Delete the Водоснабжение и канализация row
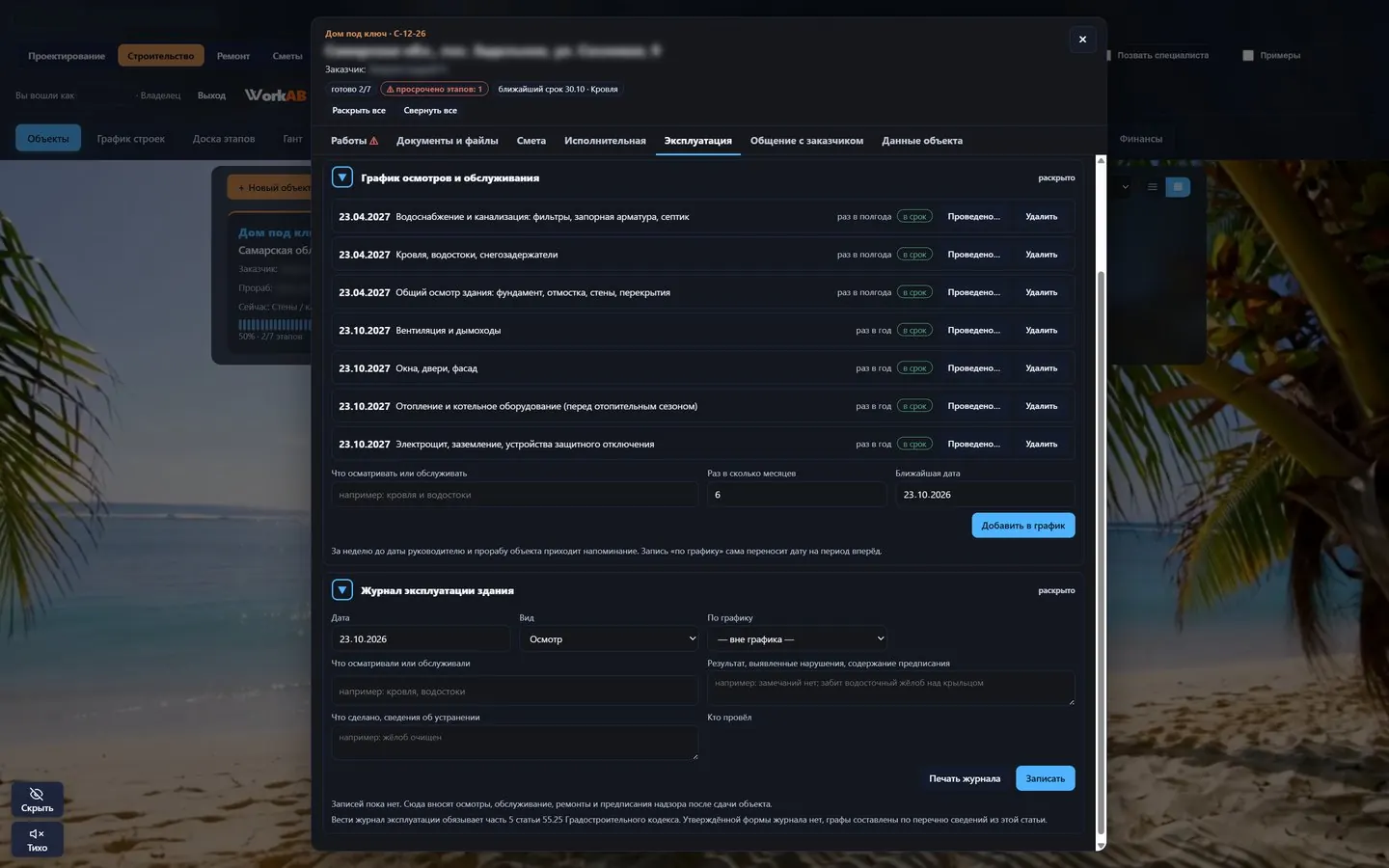The width and height of the screenshot is (1389, 868). pyautogui.click(x=1042, y=217)
